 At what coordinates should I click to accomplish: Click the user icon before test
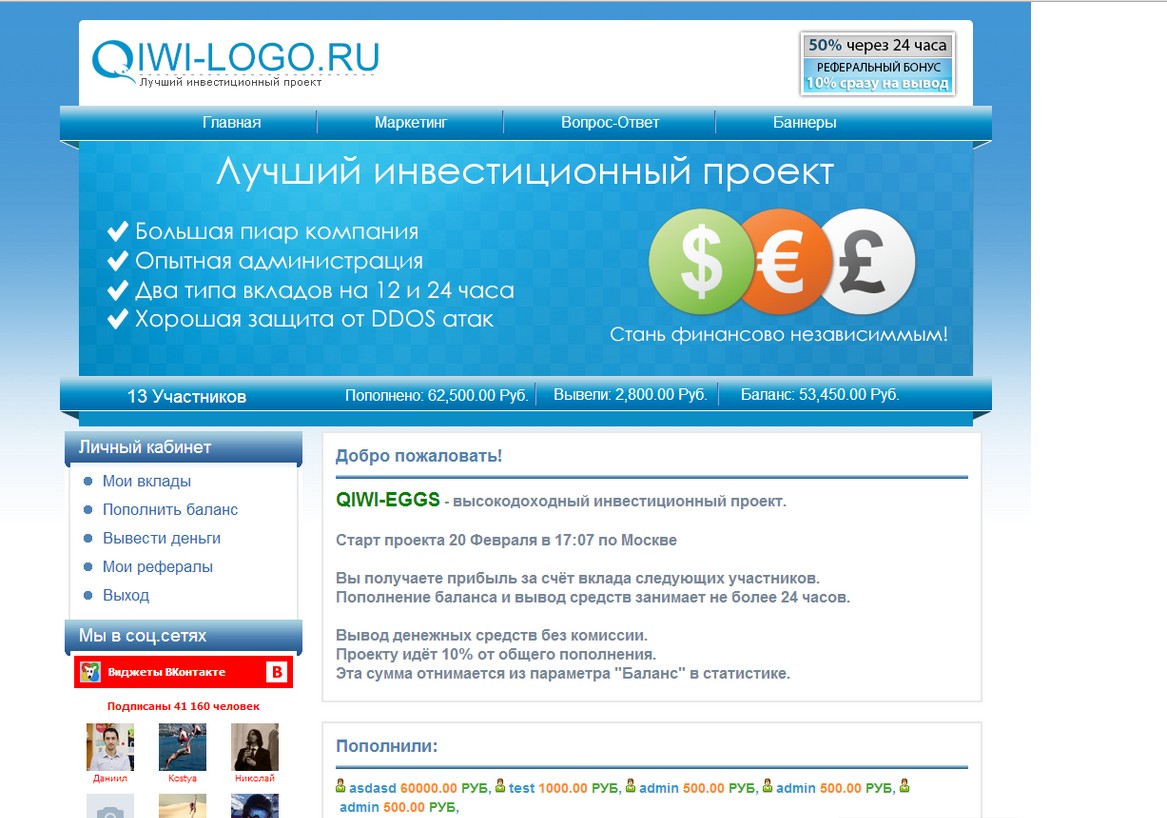click(x=500, y=786)
